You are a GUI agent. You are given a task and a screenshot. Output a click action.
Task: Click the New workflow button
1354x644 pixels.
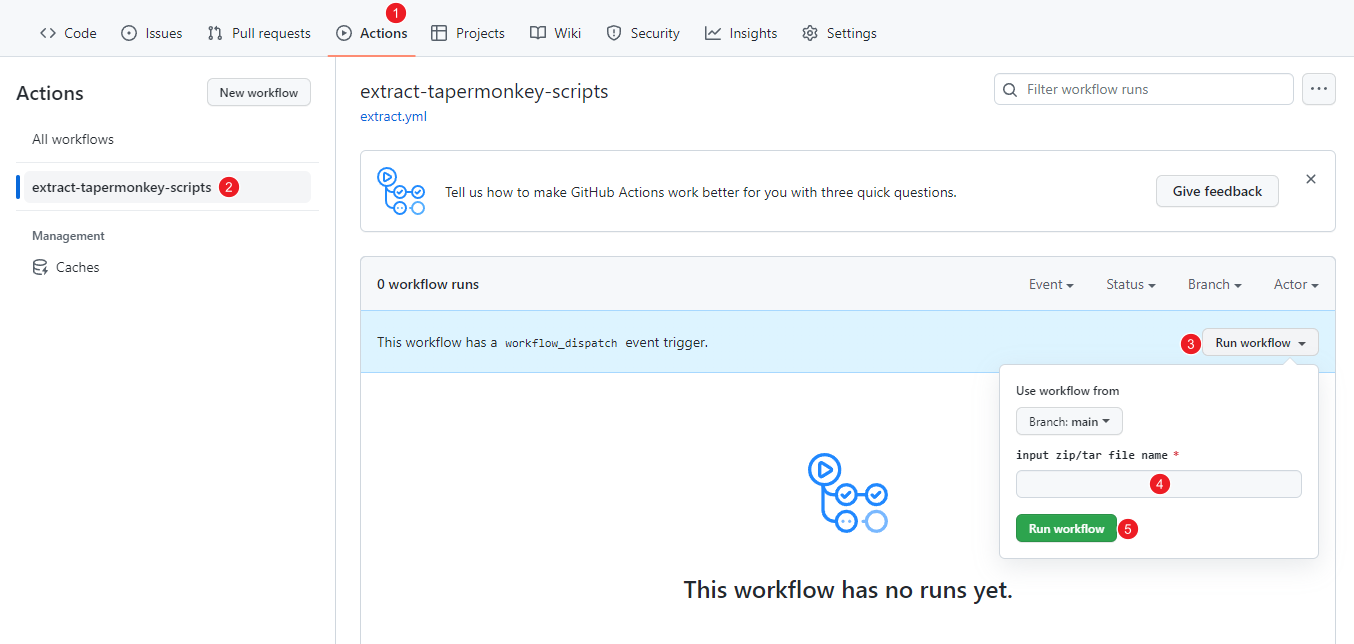click(x=259, y=93)
